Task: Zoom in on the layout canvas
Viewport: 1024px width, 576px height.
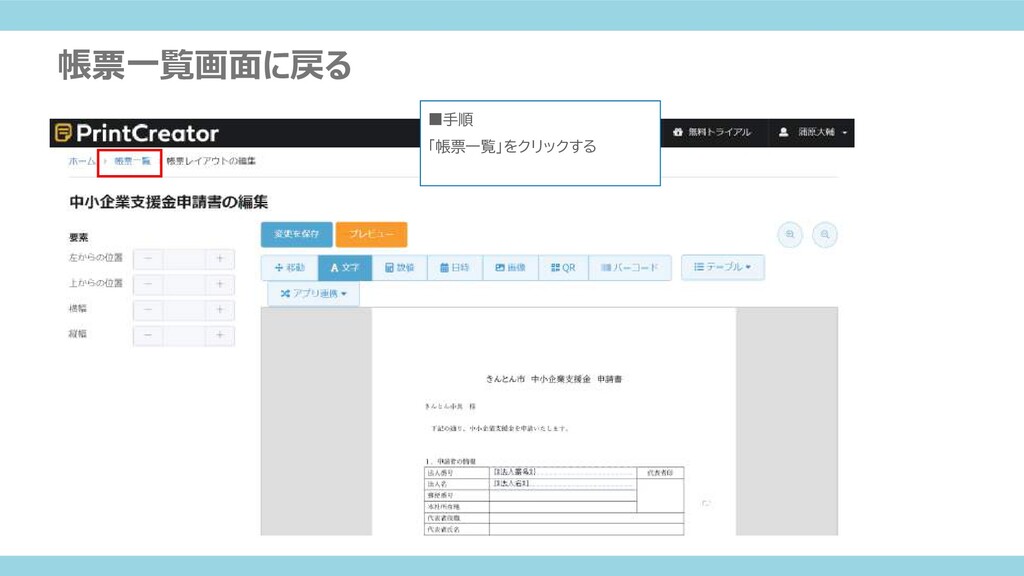Action: (790, 234)
